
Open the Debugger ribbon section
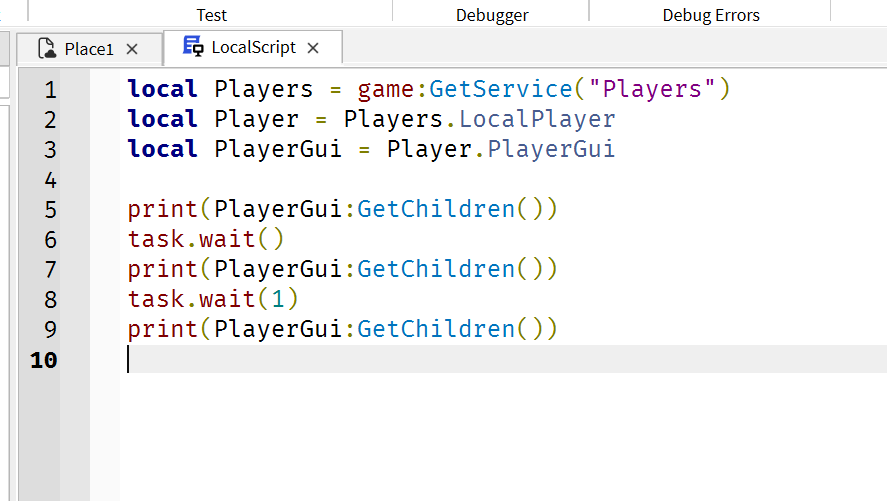tap(492, 15)
